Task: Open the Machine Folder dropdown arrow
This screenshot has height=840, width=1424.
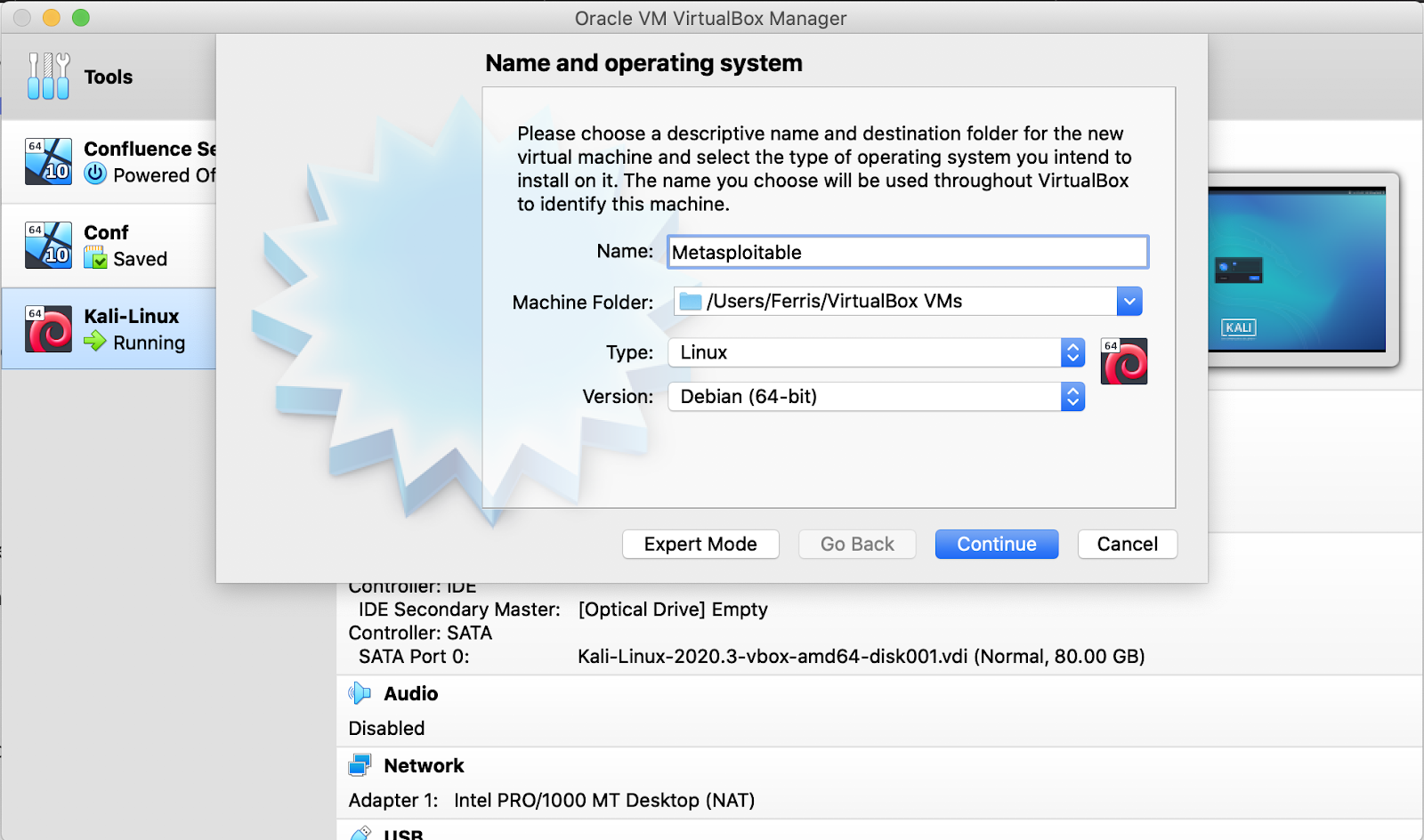Action: (x=1129, y=302)
